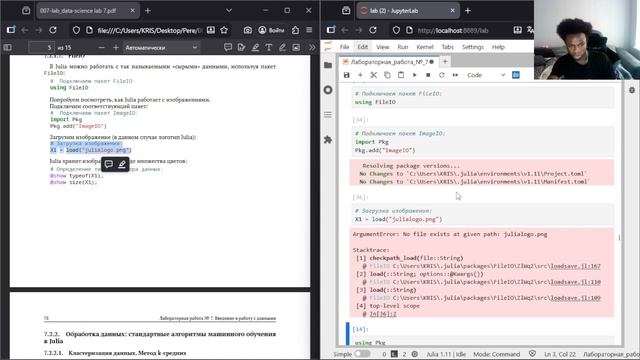Select the PDF draw tool

(x=282, y=48)
